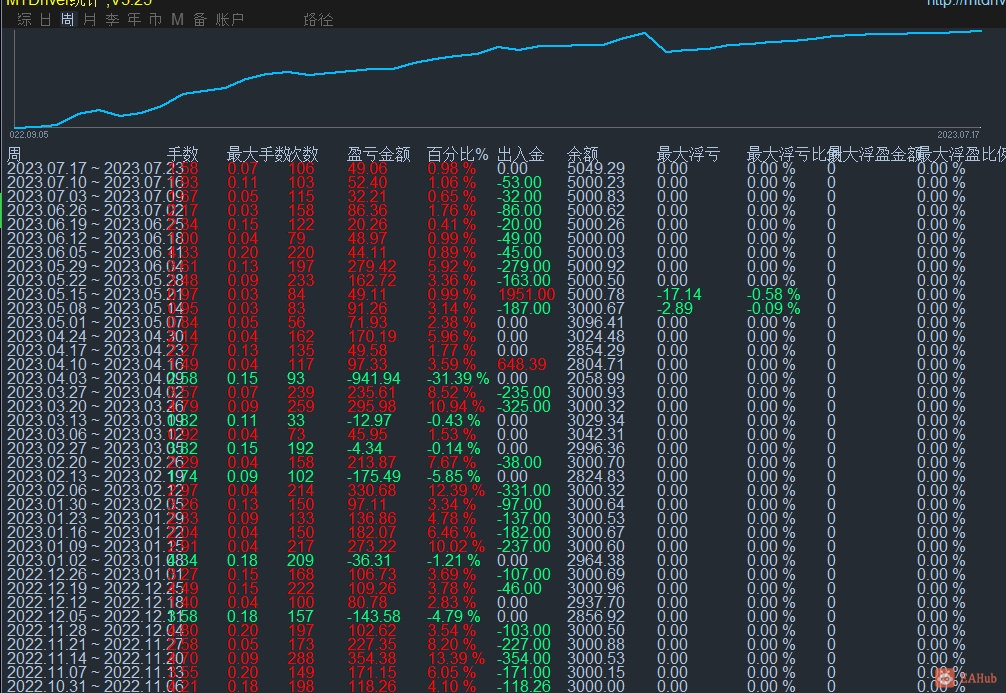Click the 余额 column header
This screenshot has height=693, width=1006.
[582, 154]
